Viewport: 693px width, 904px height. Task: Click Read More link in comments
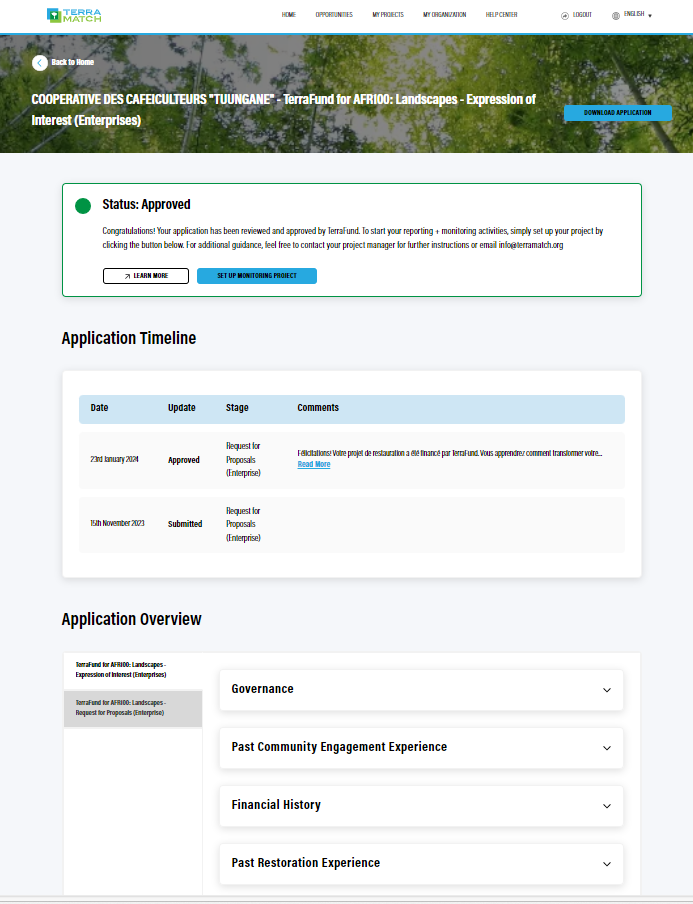(x=314, y=464)
